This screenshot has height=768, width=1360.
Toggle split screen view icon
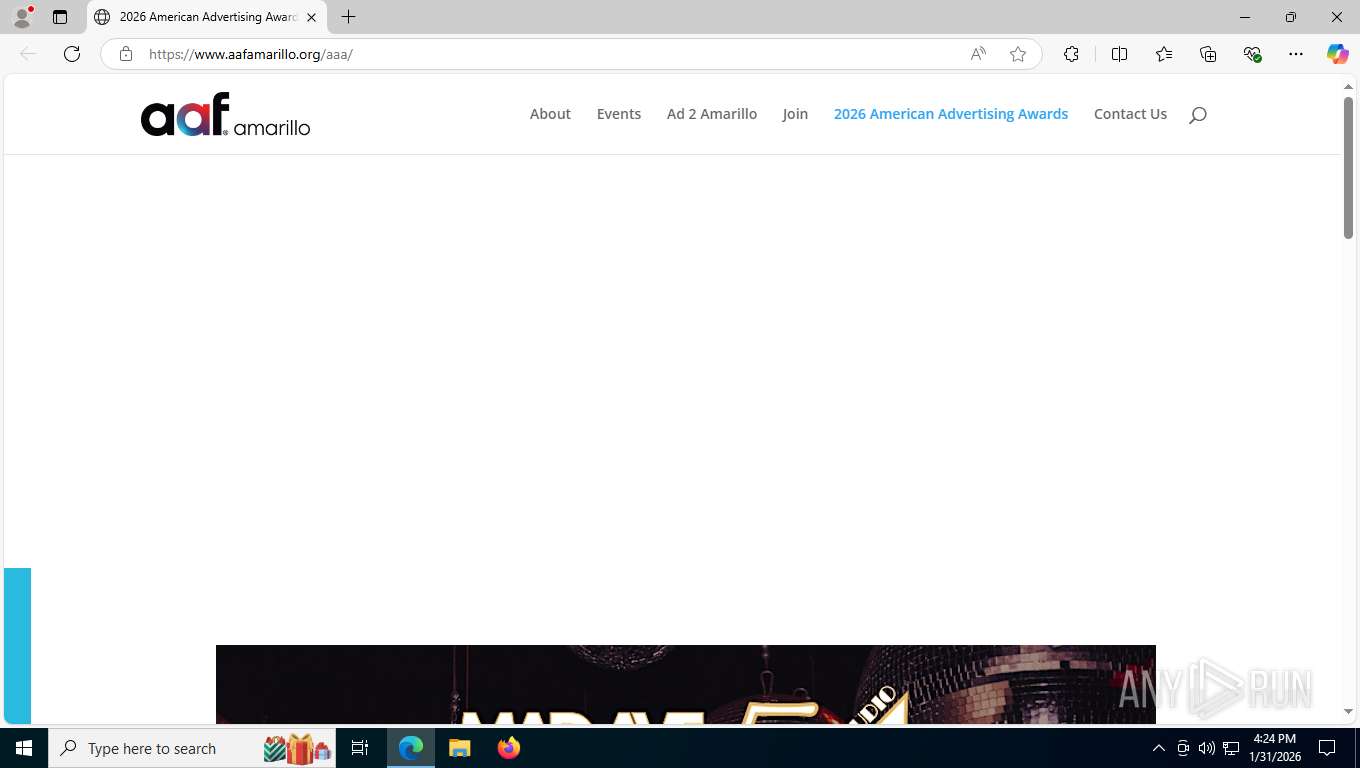coord(1119,54)
